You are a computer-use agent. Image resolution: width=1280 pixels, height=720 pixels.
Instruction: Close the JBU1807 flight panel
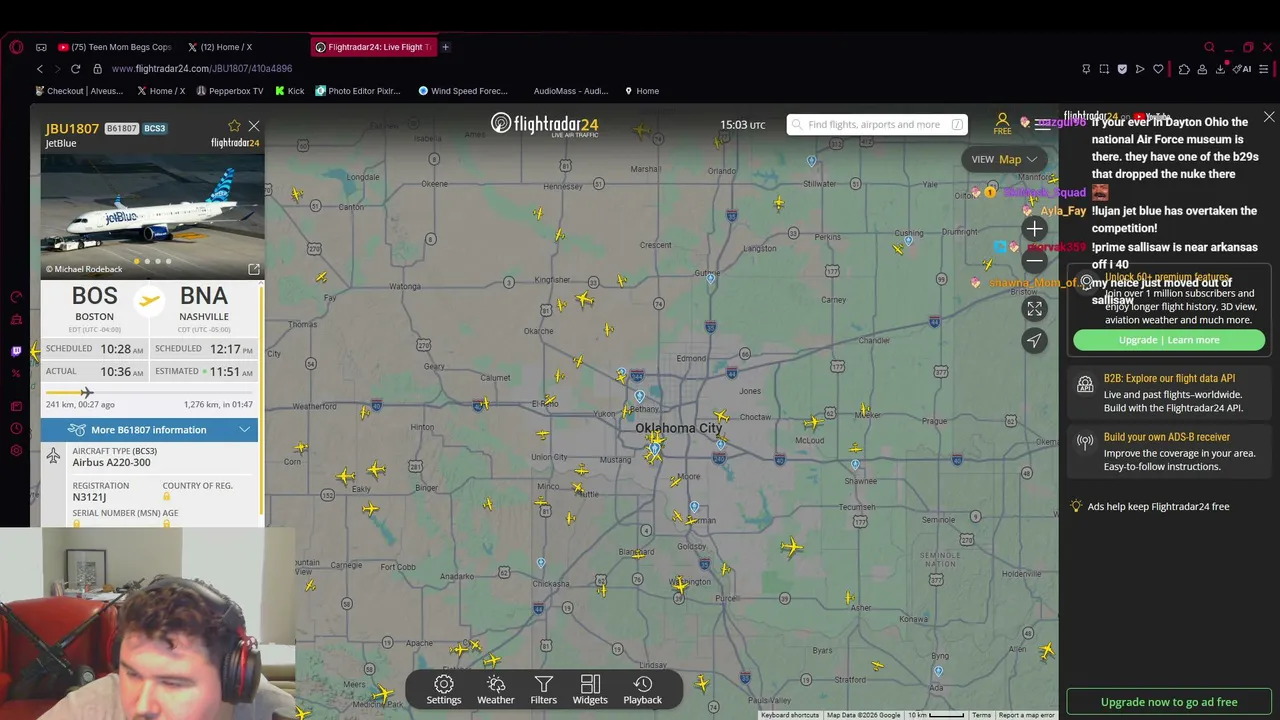tap(254, 126)
